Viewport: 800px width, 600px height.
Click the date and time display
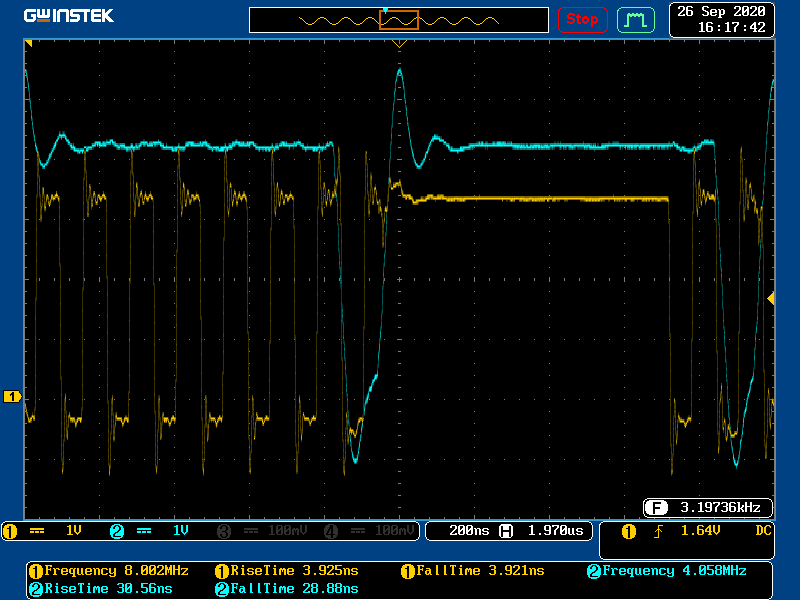tap(721, 19)
